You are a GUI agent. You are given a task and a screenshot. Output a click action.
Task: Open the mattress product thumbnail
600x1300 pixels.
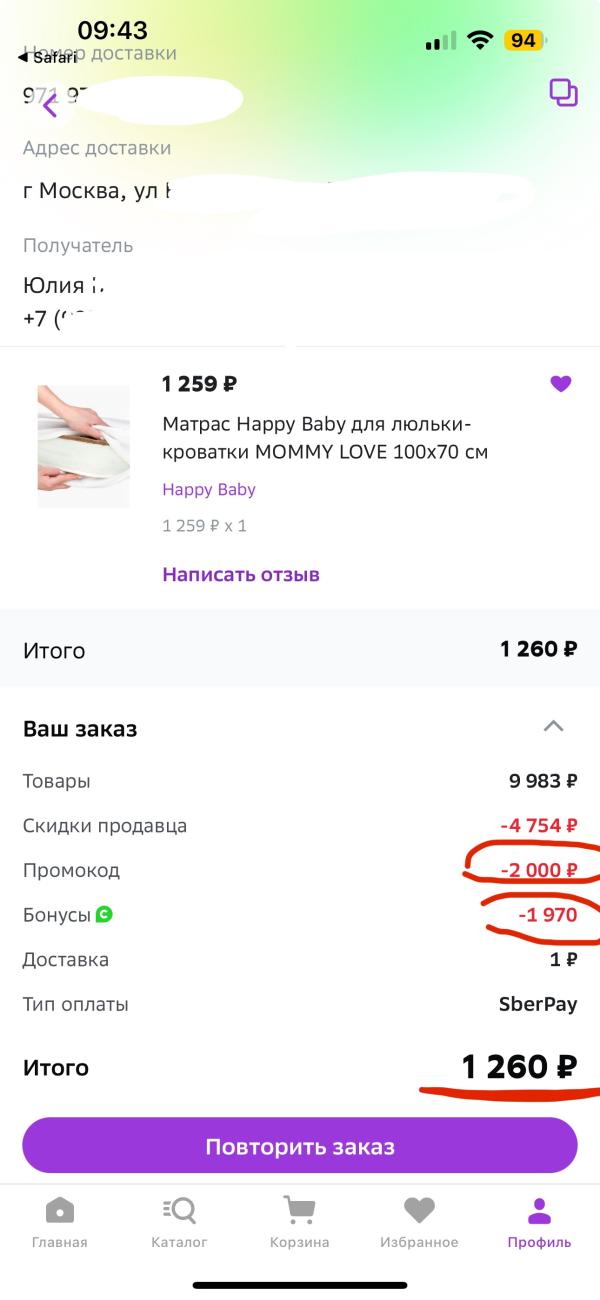[x=84, y=446]
